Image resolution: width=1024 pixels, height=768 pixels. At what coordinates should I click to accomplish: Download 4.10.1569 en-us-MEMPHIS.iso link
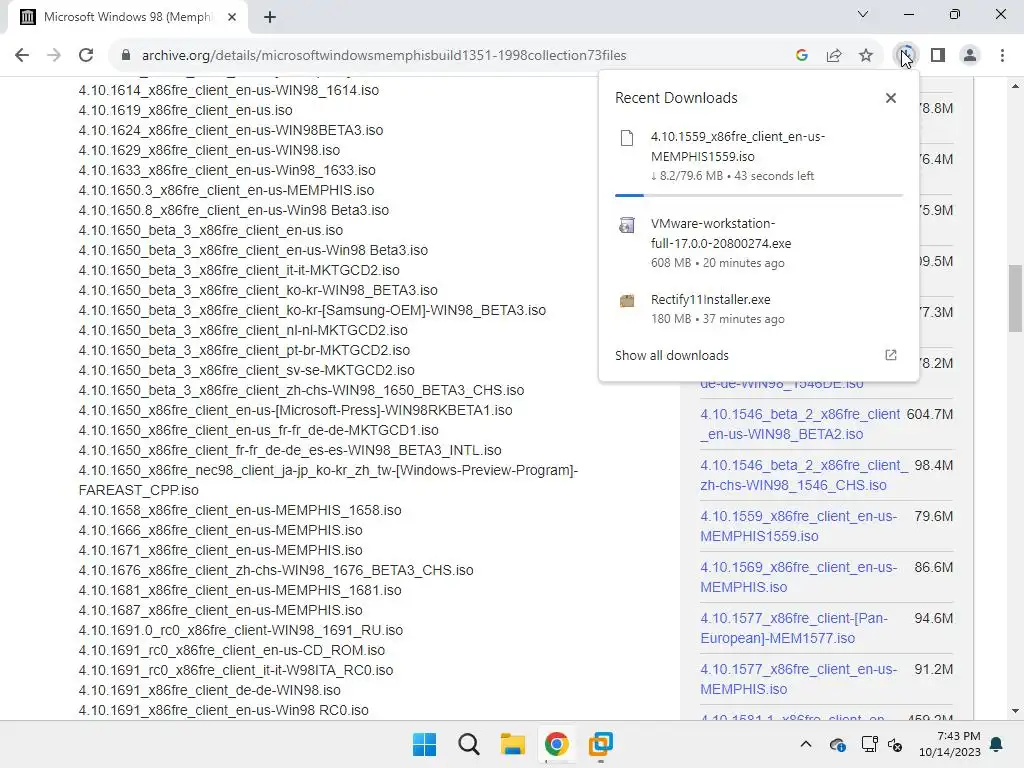pyautogui.click(x=799, y=577)
